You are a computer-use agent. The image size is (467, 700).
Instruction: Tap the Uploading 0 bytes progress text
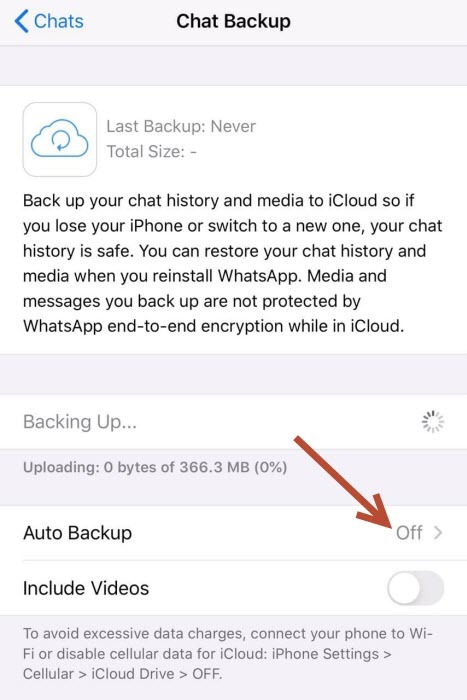point(155,467)
